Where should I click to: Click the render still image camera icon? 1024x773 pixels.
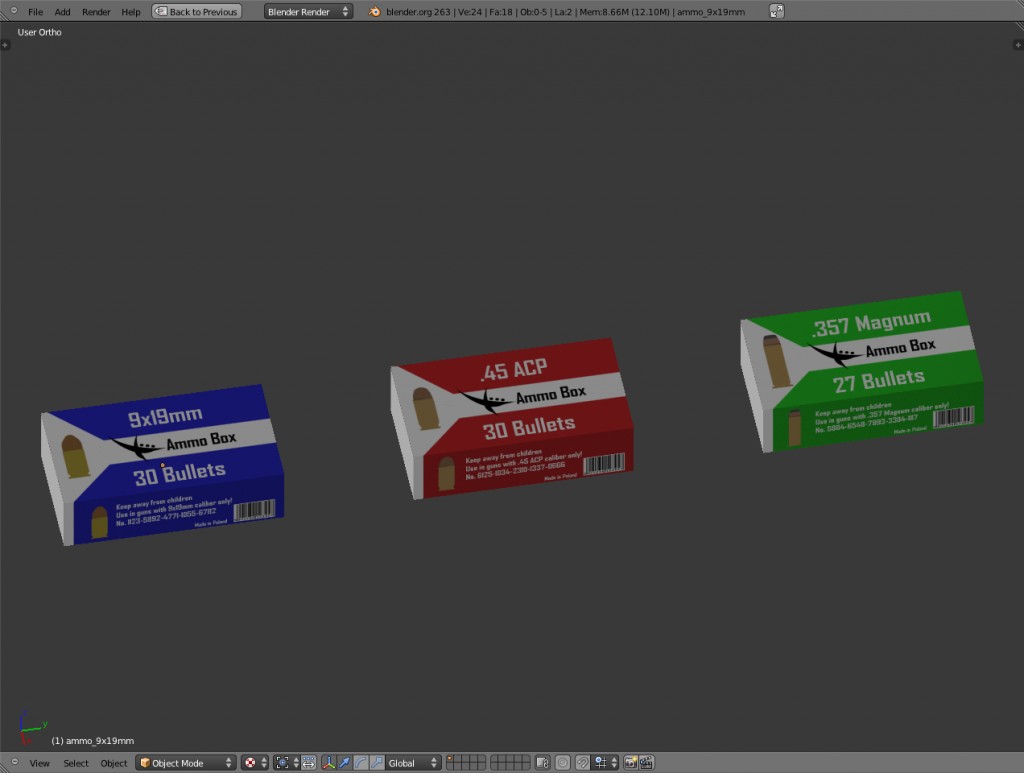(x=631, y=762)
